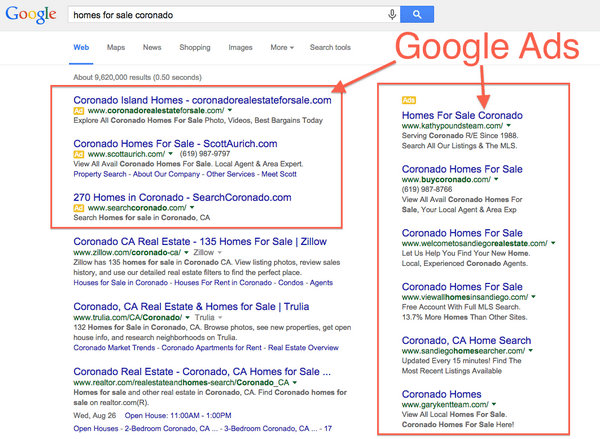
Task: Open the More dropdown in search nav
Action: [282, 47]
